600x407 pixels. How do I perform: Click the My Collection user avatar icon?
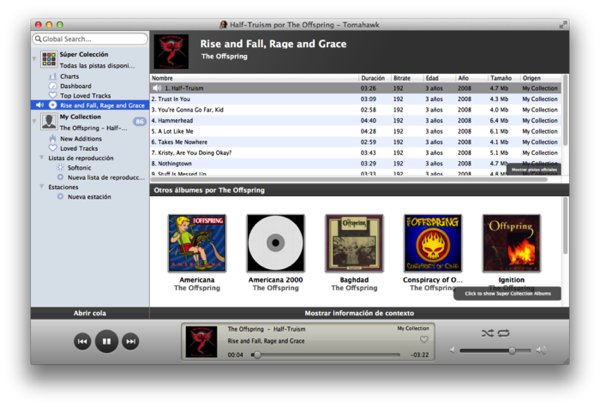pyautogui.click(x=49, y=122)
